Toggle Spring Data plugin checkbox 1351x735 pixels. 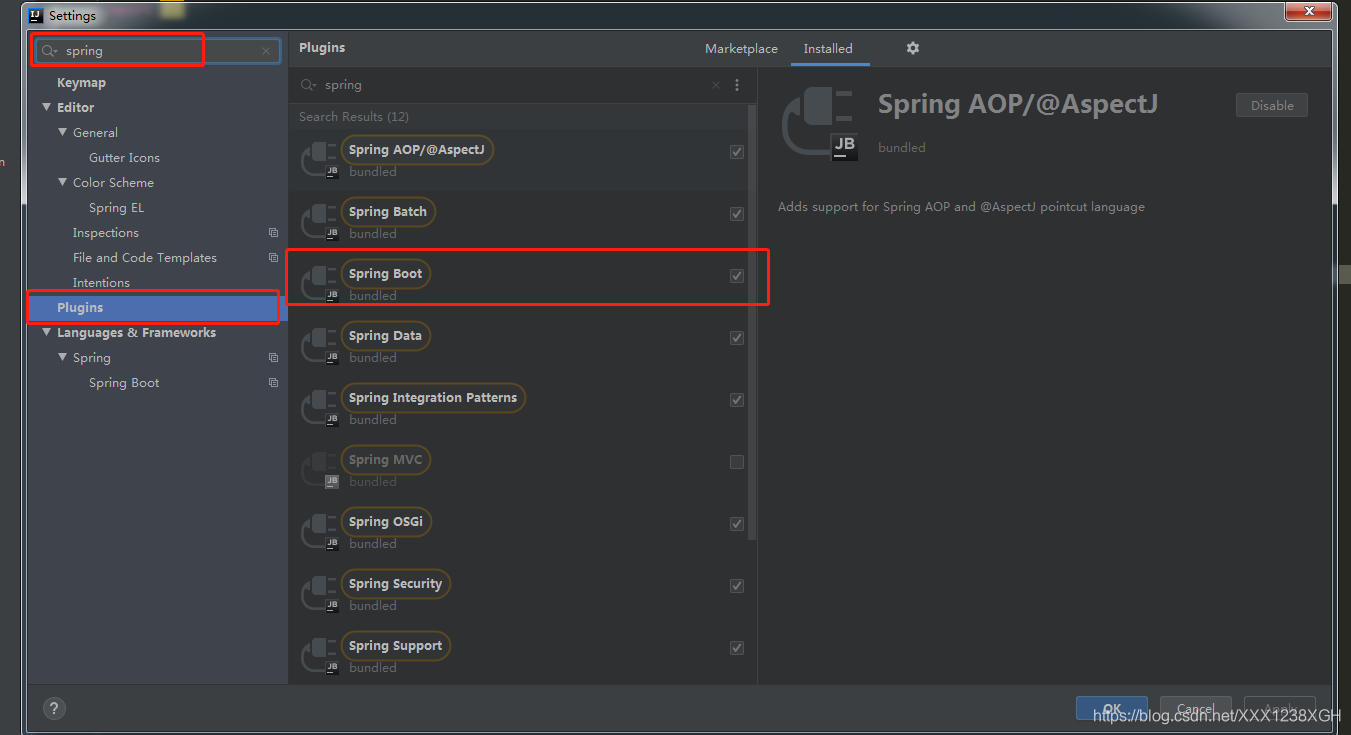click(x=737, y=338)
